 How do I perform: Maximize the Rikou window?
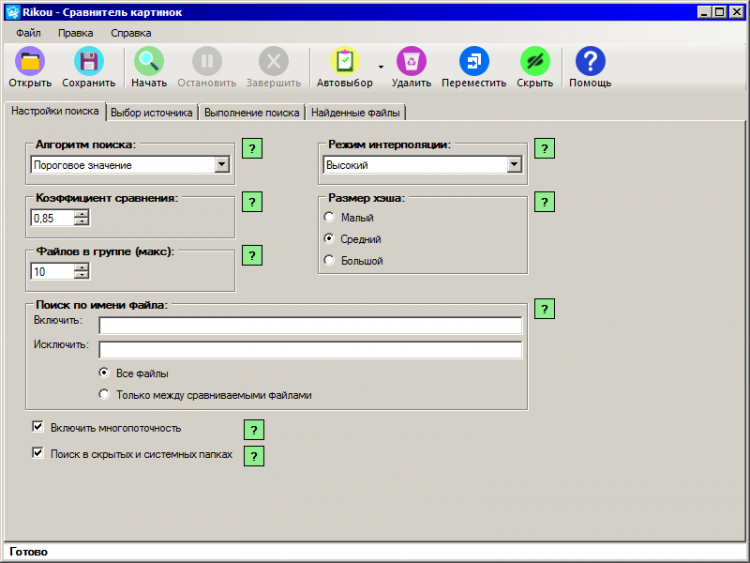click(x=719, y=12)
